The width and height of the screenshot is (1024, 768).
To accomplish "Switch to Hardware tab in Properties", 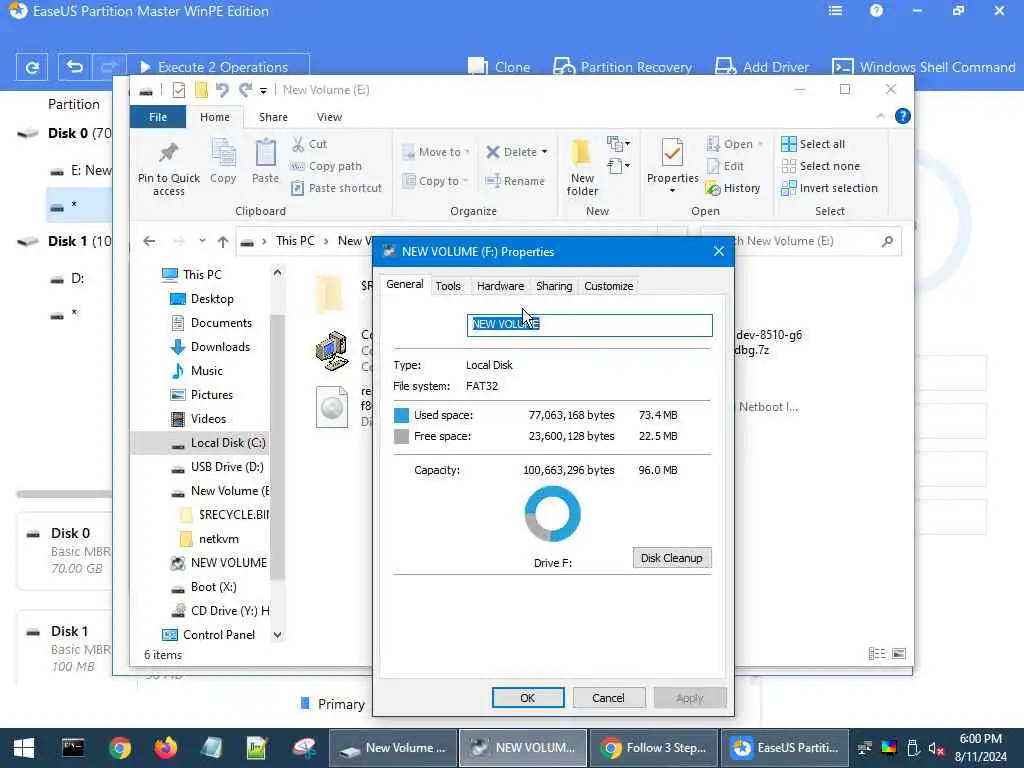I will coord(500,286).
